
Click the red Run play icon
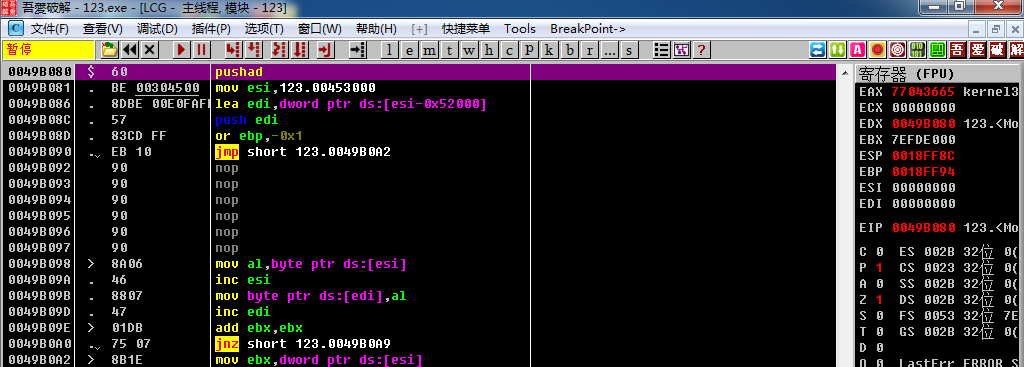pos(181,50)
